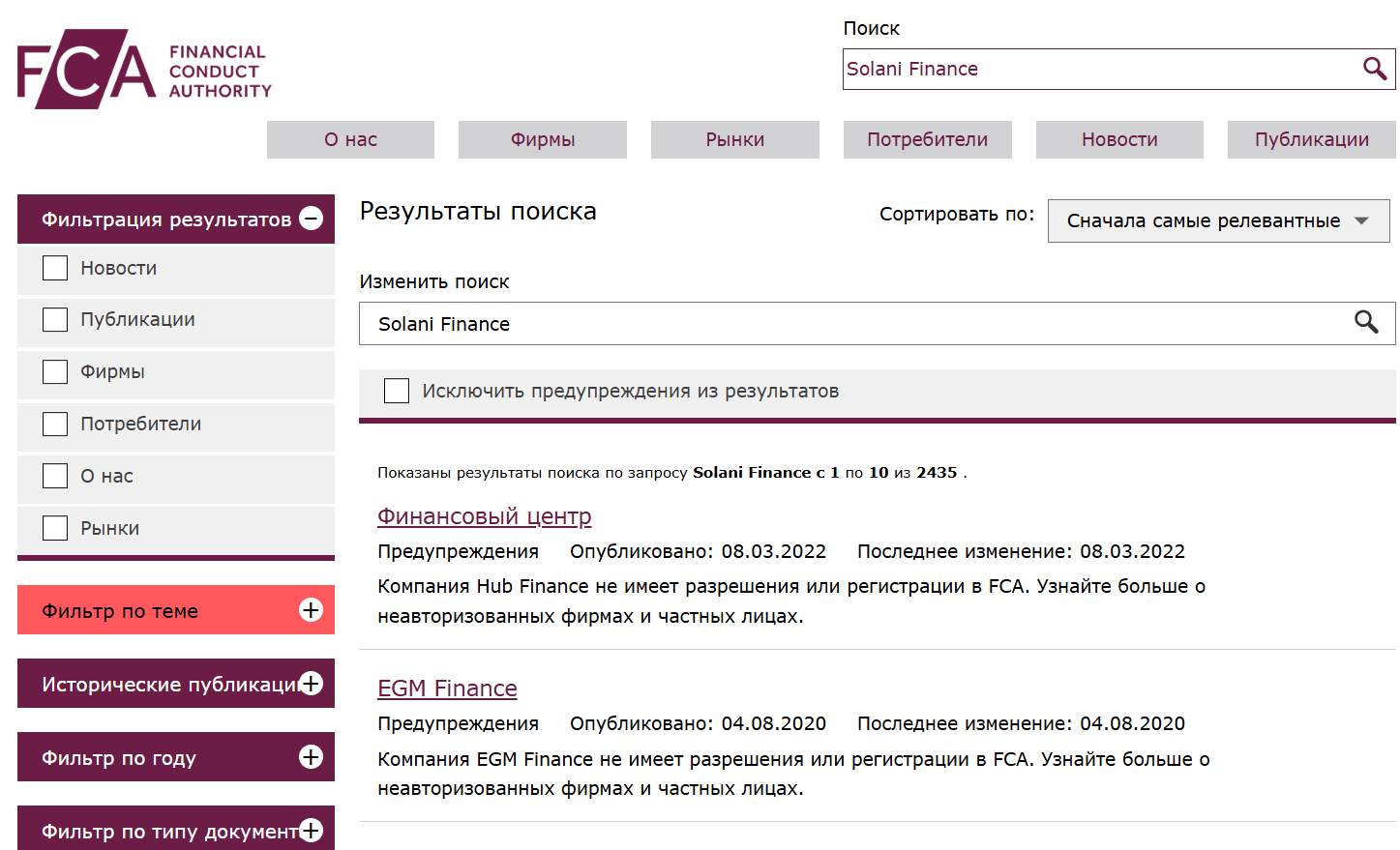Enable Исключить предупреждения из результатов
This screenshot has height=850, width=1400.
[397, 391]
